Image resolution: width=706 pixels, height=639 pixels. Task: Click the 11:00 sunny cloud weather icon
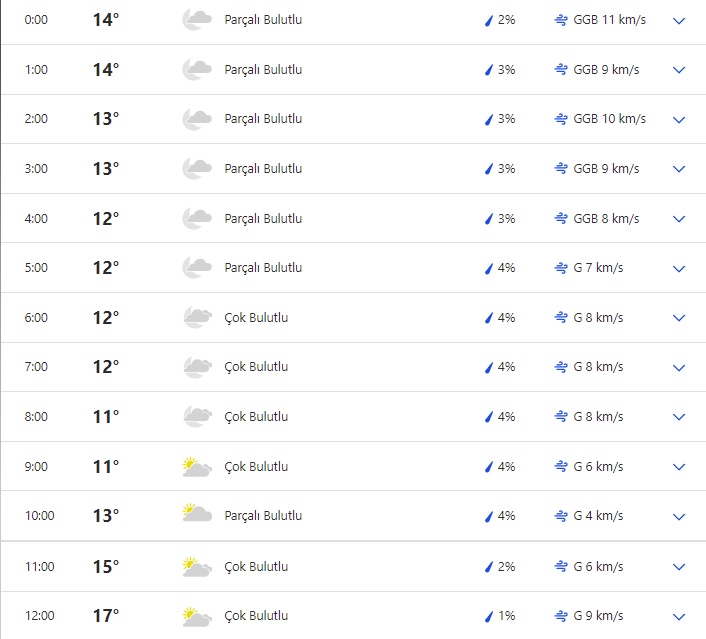[196, 566]
